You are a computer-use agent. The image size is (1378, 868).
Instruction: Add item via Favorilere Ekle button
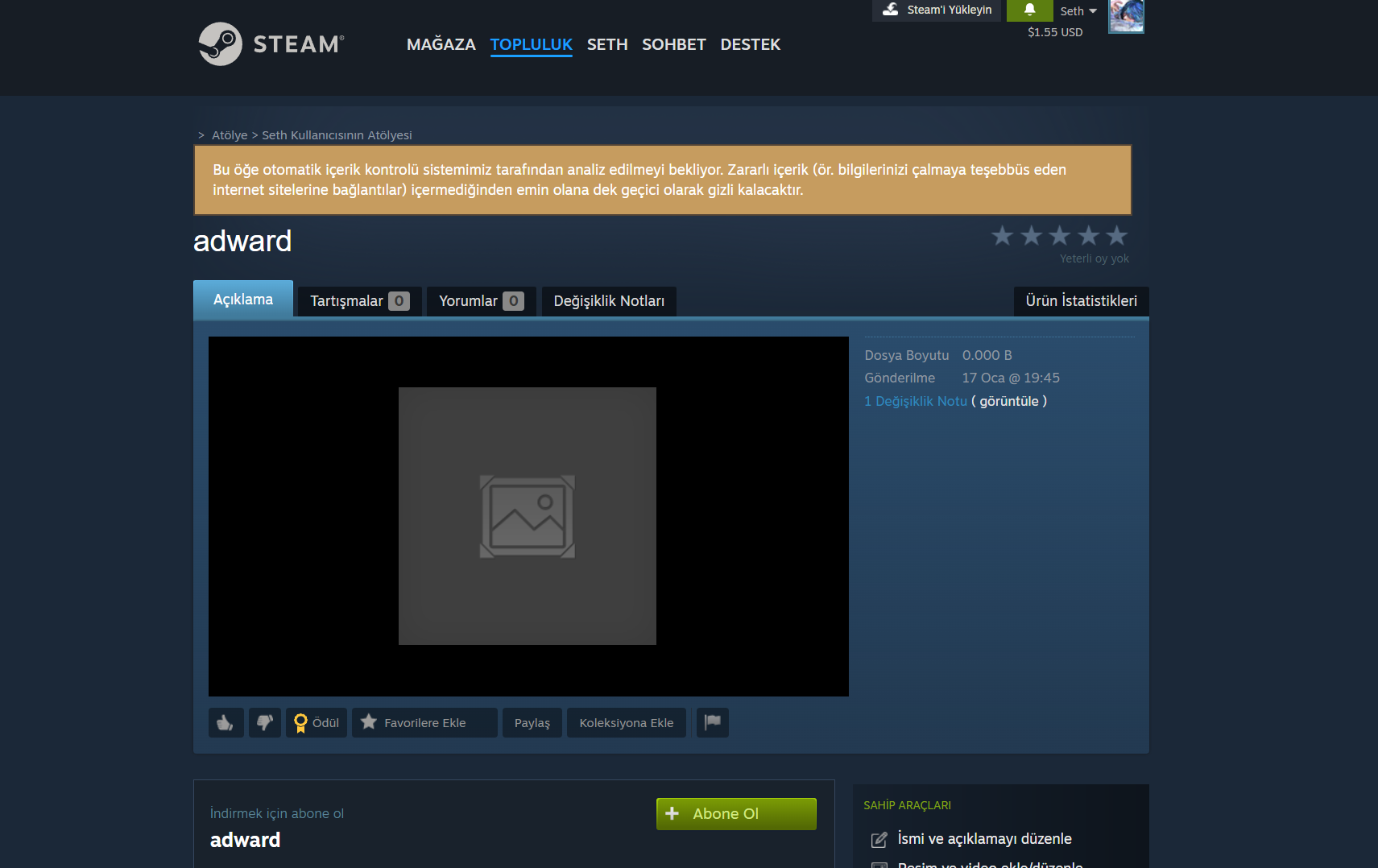424,722
